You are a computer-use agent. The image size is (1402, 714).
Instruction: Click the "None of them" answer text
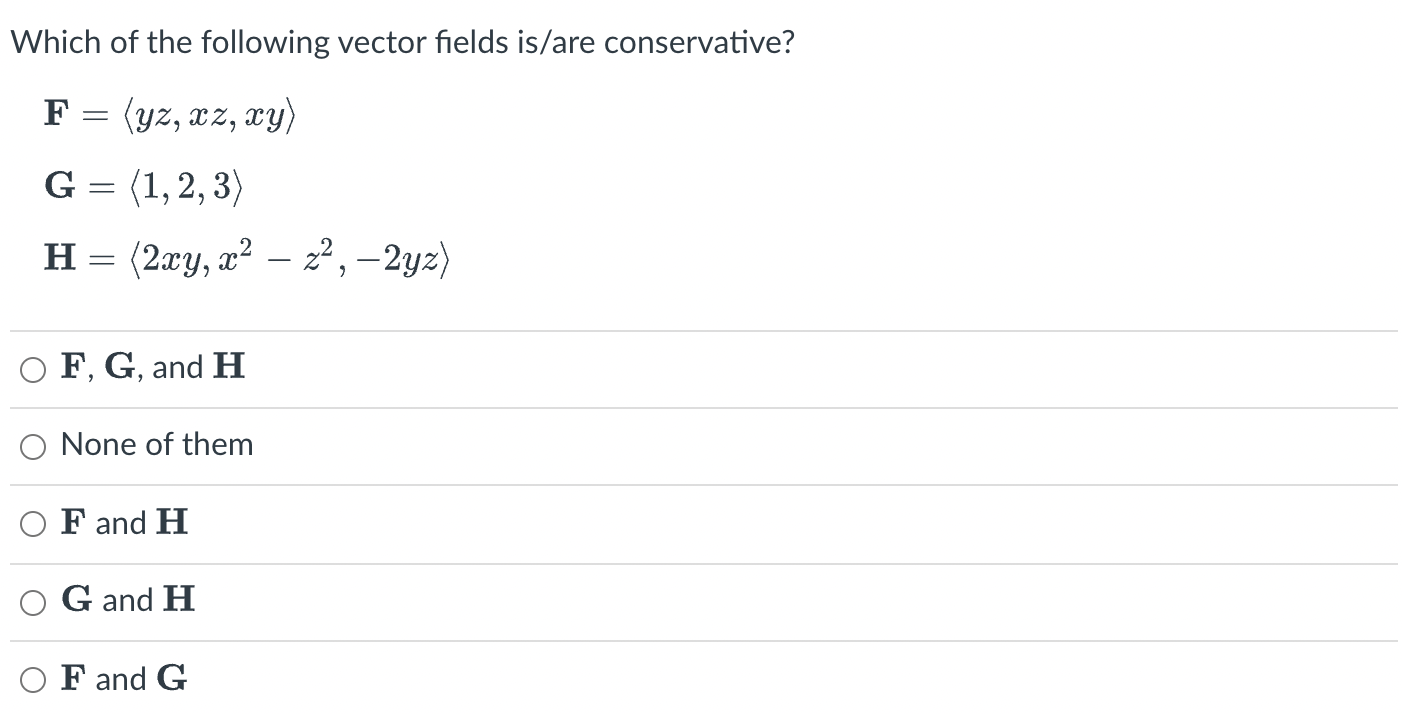point(157,444)
